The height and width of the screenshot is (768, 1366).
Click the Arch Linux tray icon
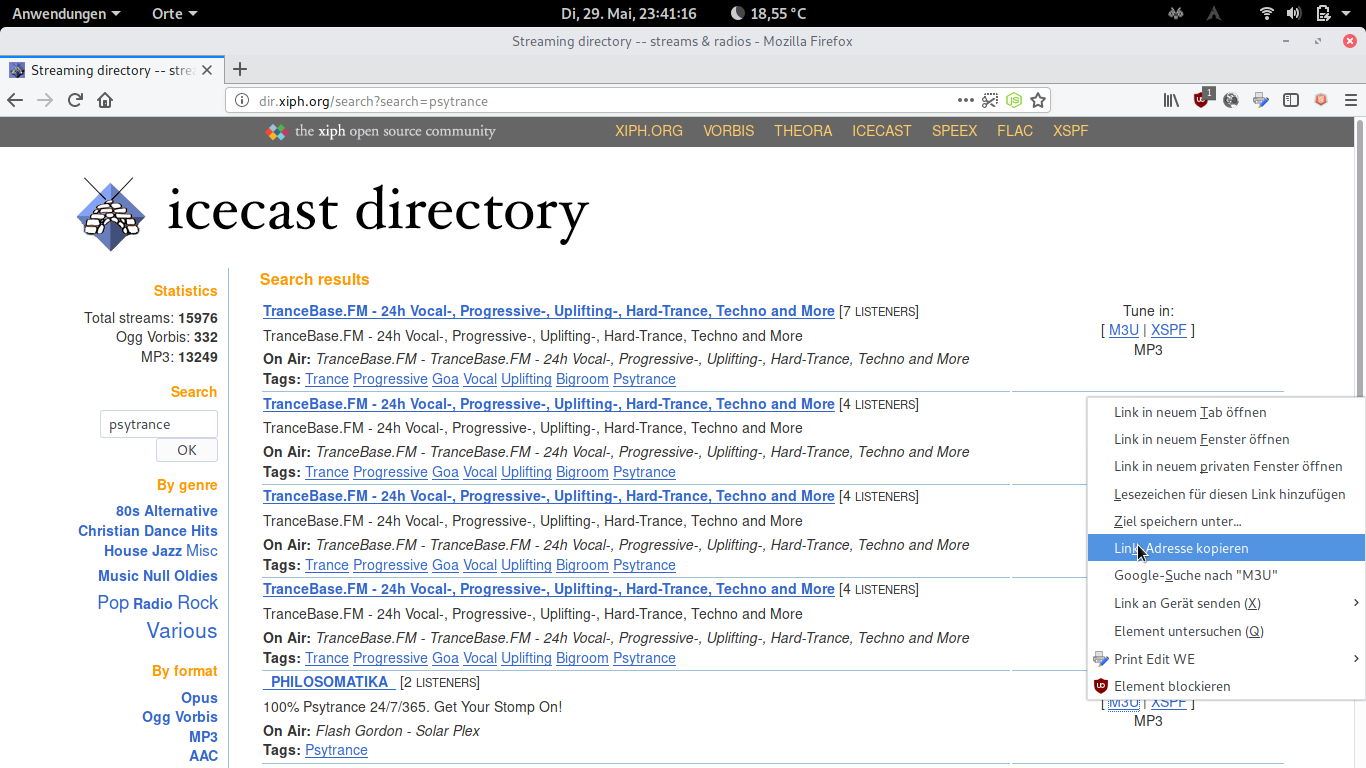coord(1214,14)
